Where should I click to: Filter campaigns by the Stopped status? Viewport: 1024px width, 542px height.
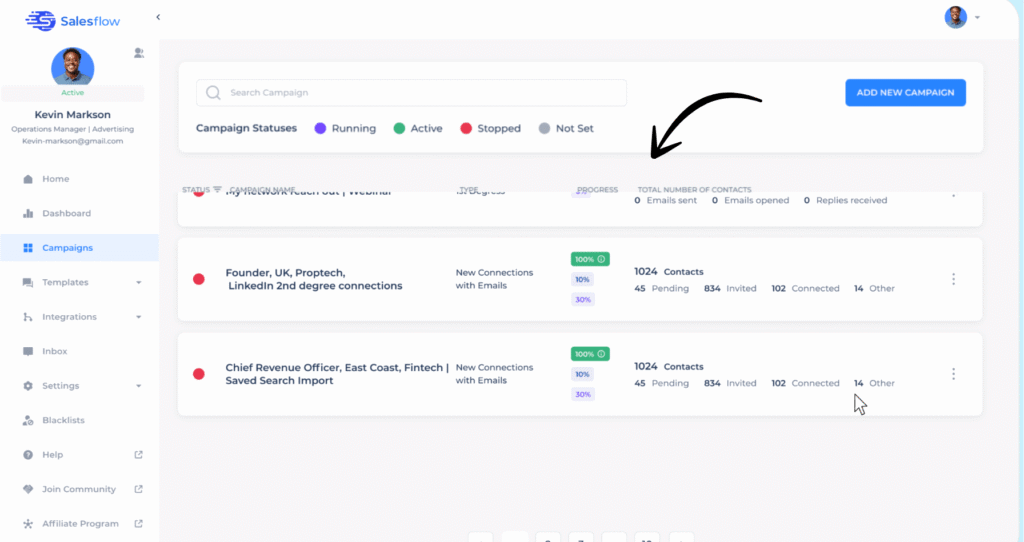pyautogui.click(x=490, y=128)
